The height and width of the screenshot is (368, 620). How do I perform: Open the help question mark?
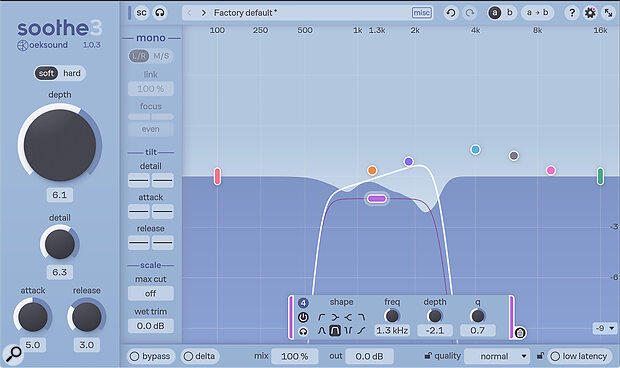[572, 13]
